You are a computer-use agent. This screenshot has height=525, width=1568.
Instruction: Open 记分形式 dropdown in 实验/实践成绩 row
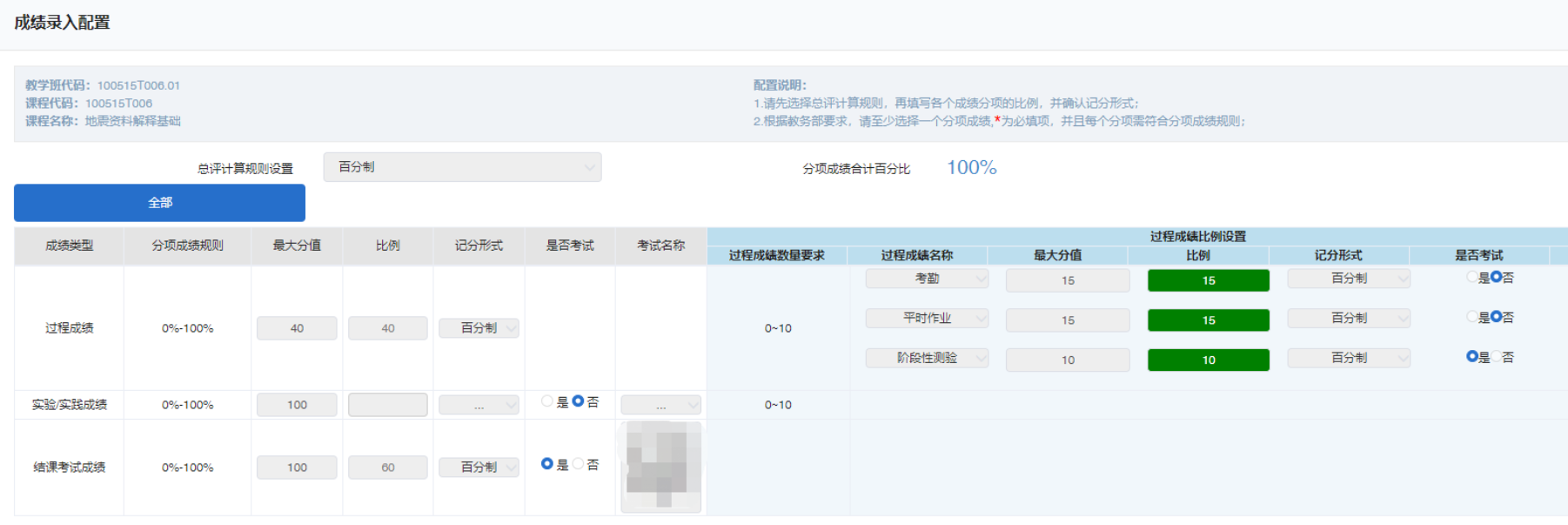479,405
